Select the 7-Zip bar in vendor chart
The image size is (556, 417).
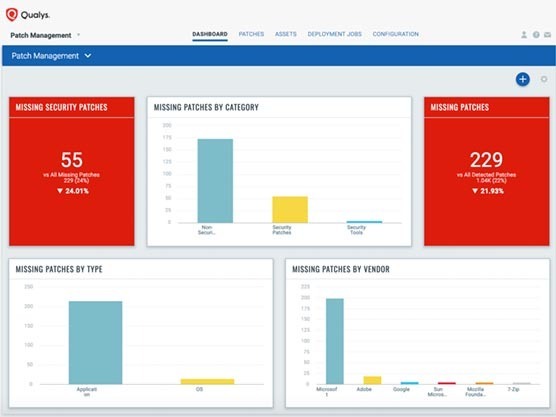[522, 383]
